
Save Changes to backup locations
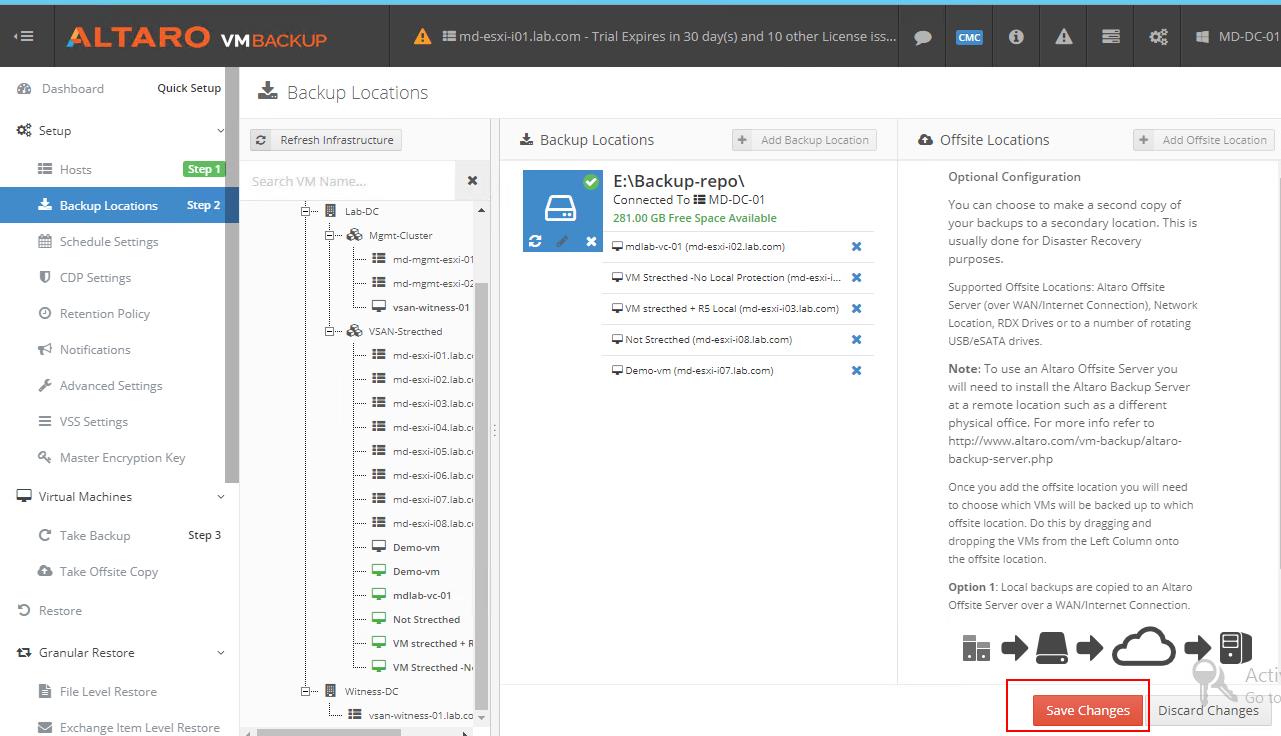[x=1087, y=710]
